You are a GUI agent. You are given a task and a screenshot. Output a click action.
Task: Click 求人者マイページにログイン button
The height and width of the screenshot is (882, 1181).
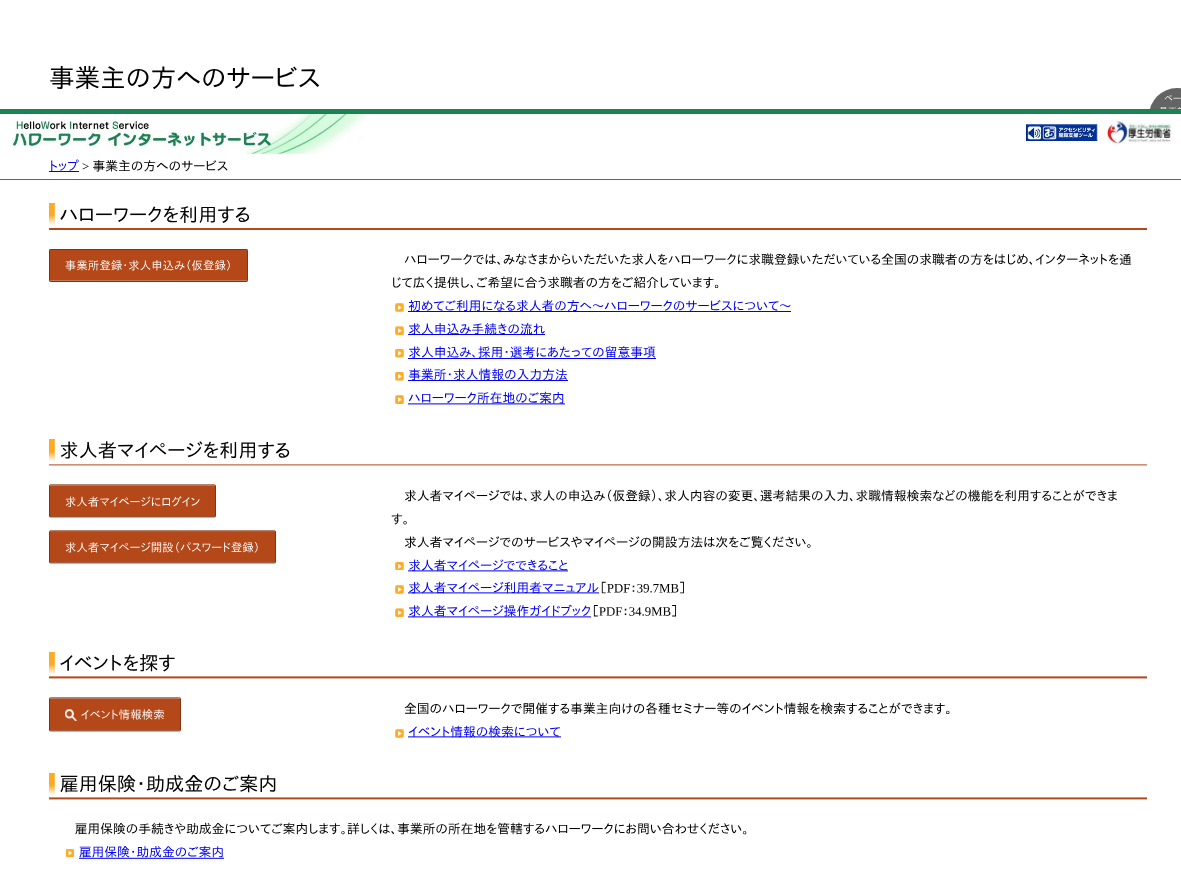pyautogui.click(x=133, y=501)
